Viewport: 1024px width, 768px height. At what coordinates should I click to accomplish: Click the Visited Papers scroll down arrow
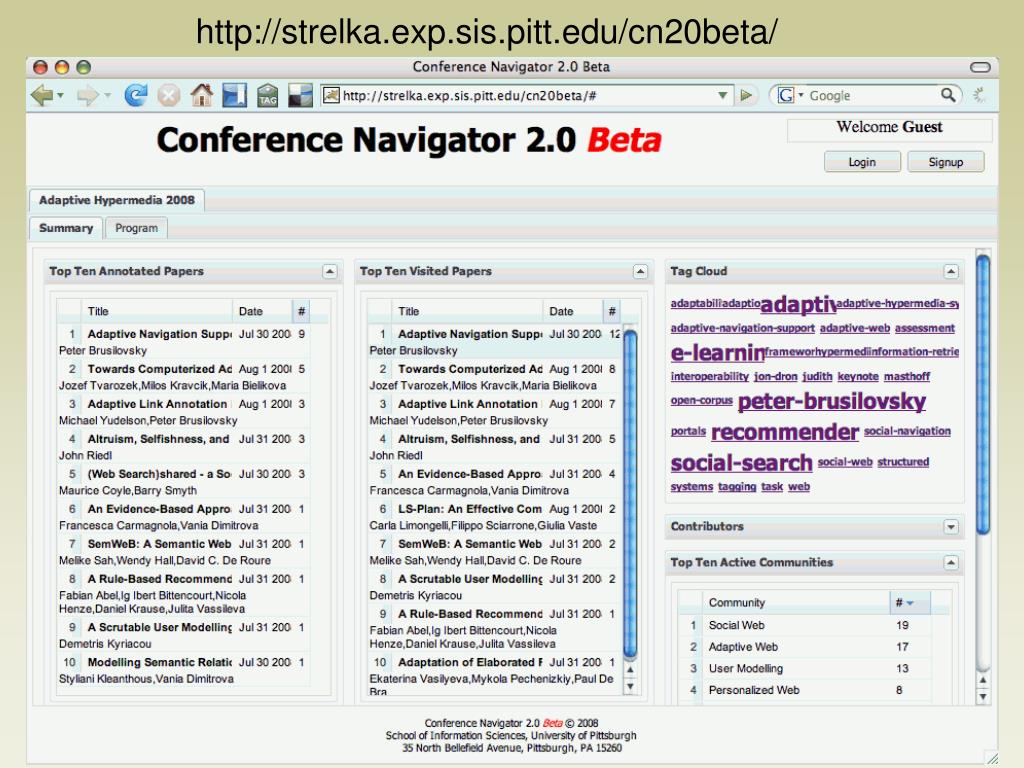click(630, 686)
